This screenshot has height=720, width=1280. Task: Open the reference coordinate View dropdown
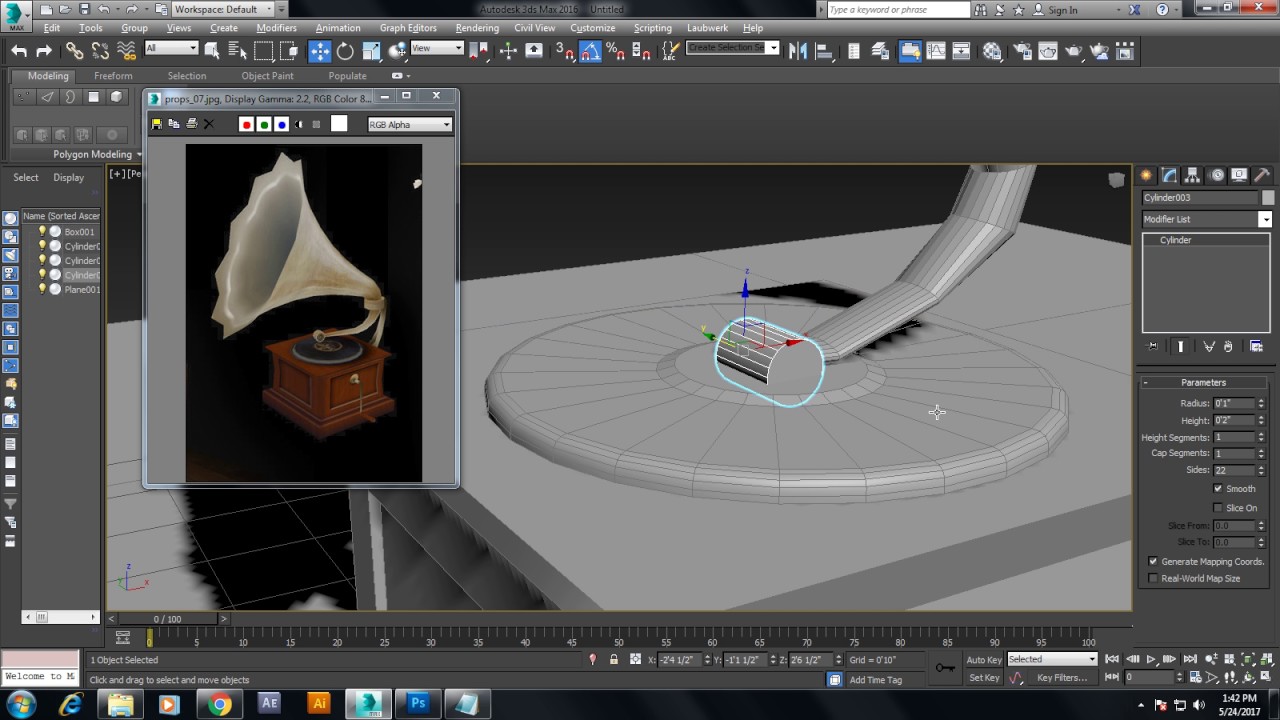[437, 48]
